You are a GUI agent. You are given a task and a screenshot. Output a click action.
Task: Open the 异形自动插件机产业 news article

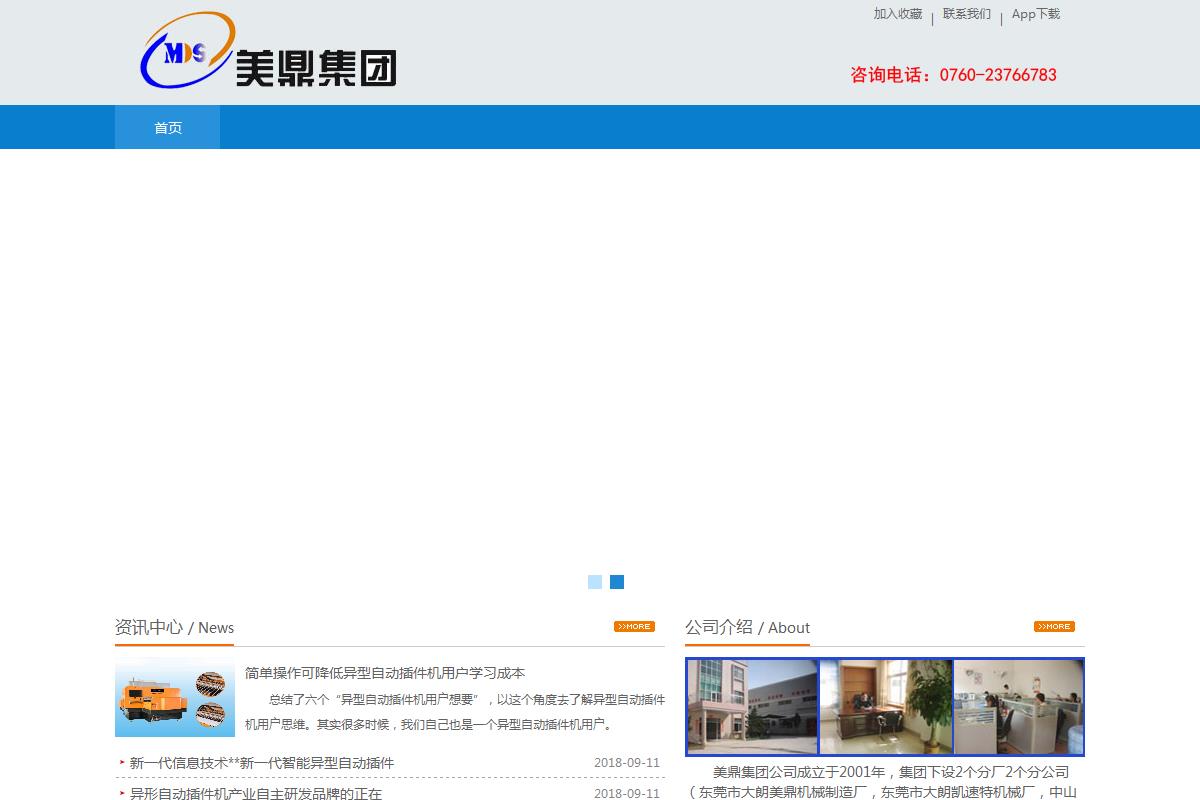coord(256,794)
